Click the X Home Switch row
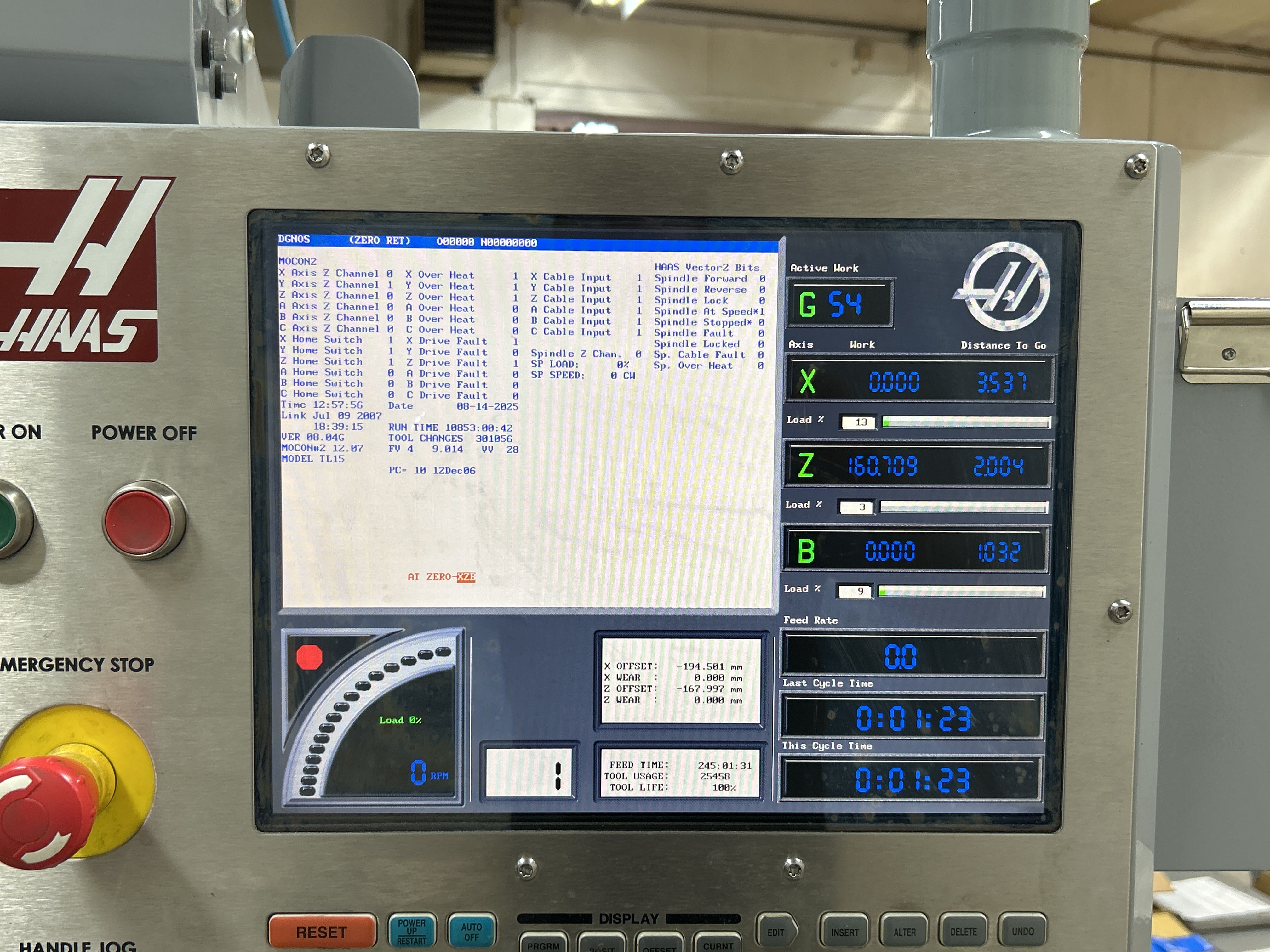Viewport: 1270px width, 952px height. tap(337, 340)
